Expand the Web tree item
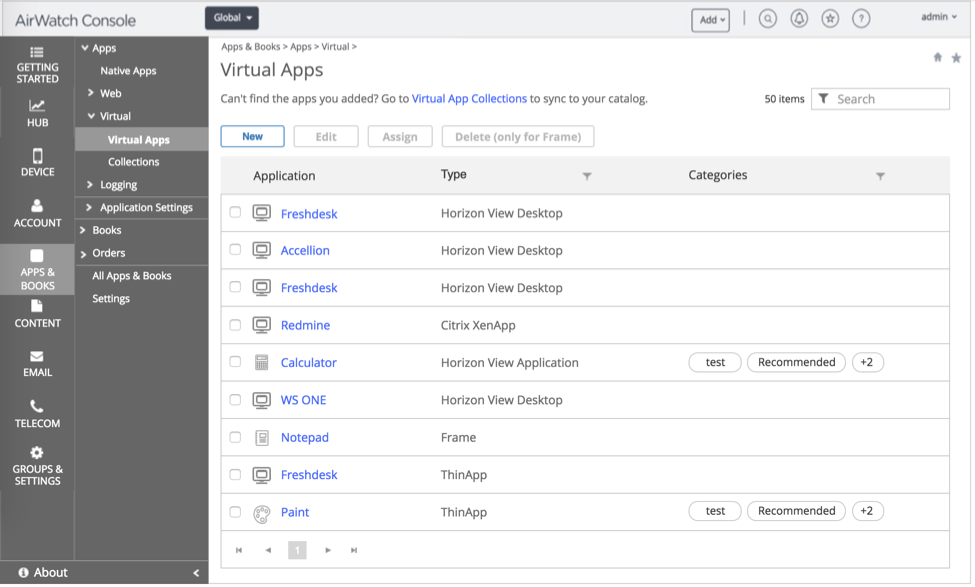The height and width of the screenshot is (587, 975). pos(91,93)
